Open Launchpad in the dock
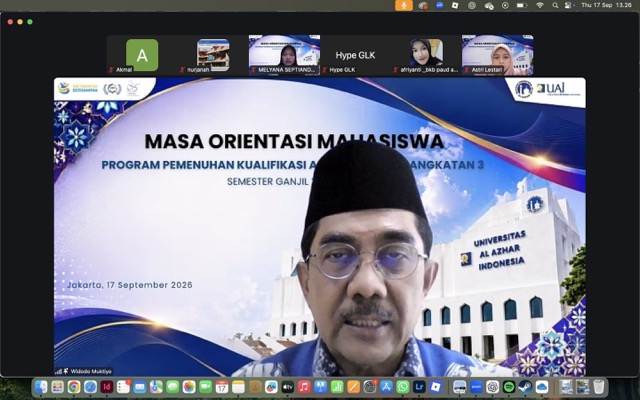The height and width of the screenshot is (400, 640). click(58, 387)
